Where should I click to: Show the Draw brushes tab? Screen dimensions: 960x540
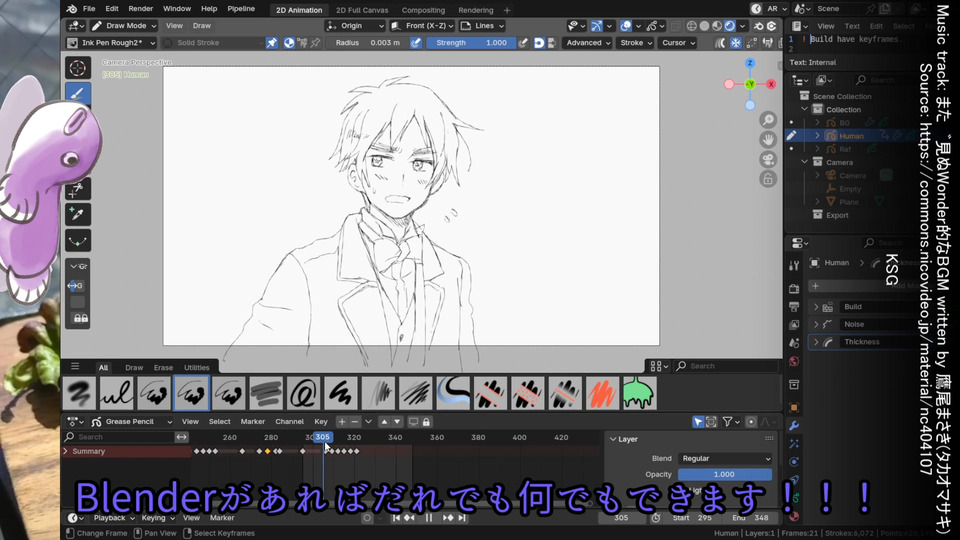(x=133, y=368)
